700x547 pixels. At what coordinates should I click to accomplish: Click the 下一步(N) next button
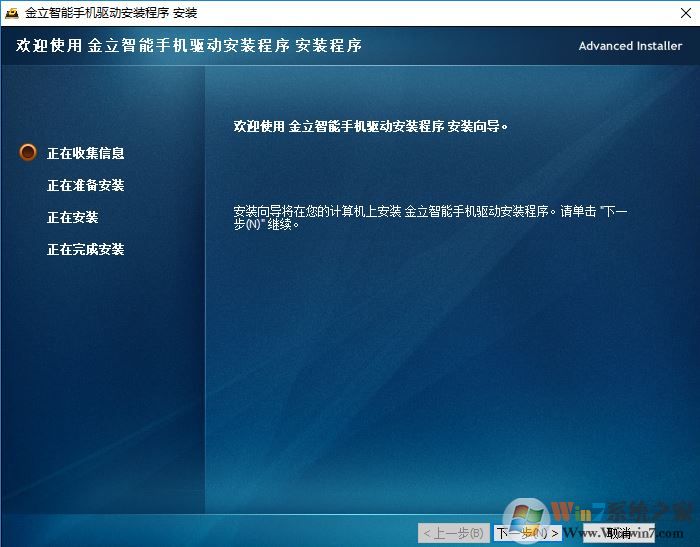click(528, 533)
